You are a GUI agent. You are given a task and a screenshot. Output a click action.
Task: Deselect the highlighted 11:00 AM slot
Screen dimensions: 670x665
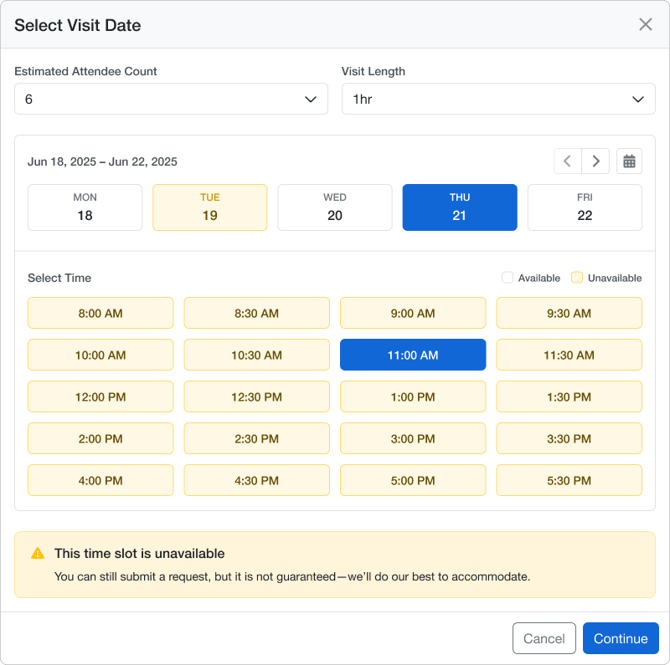tap(413, 355)
